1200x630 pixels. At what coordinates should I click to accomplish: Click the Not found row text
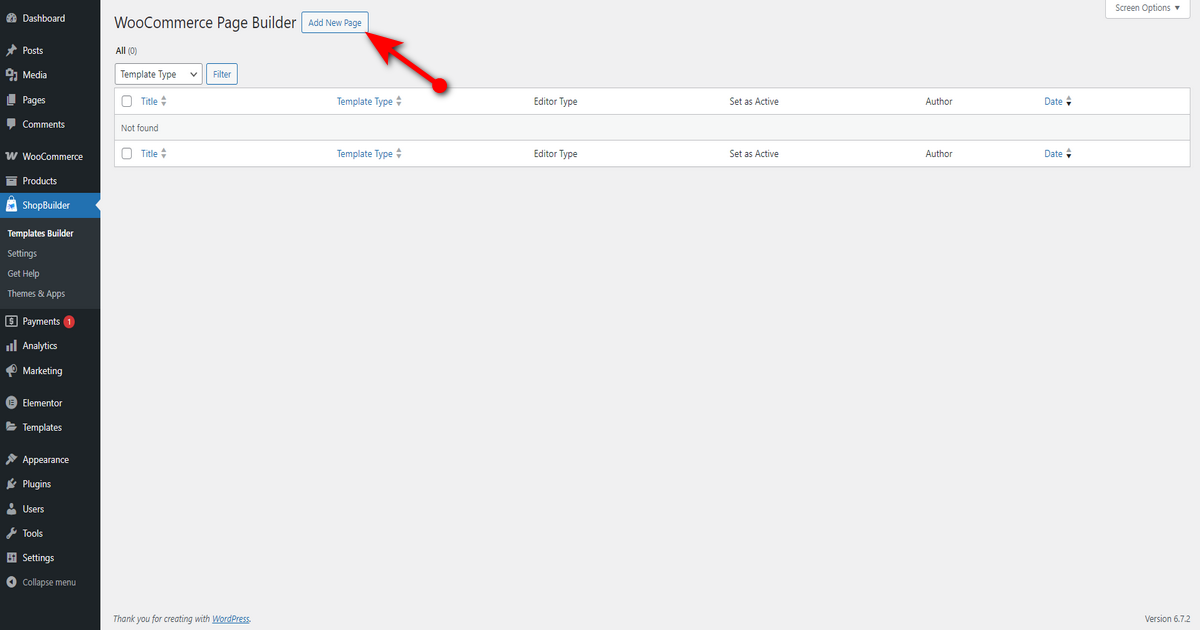click(x=140, y=128)
